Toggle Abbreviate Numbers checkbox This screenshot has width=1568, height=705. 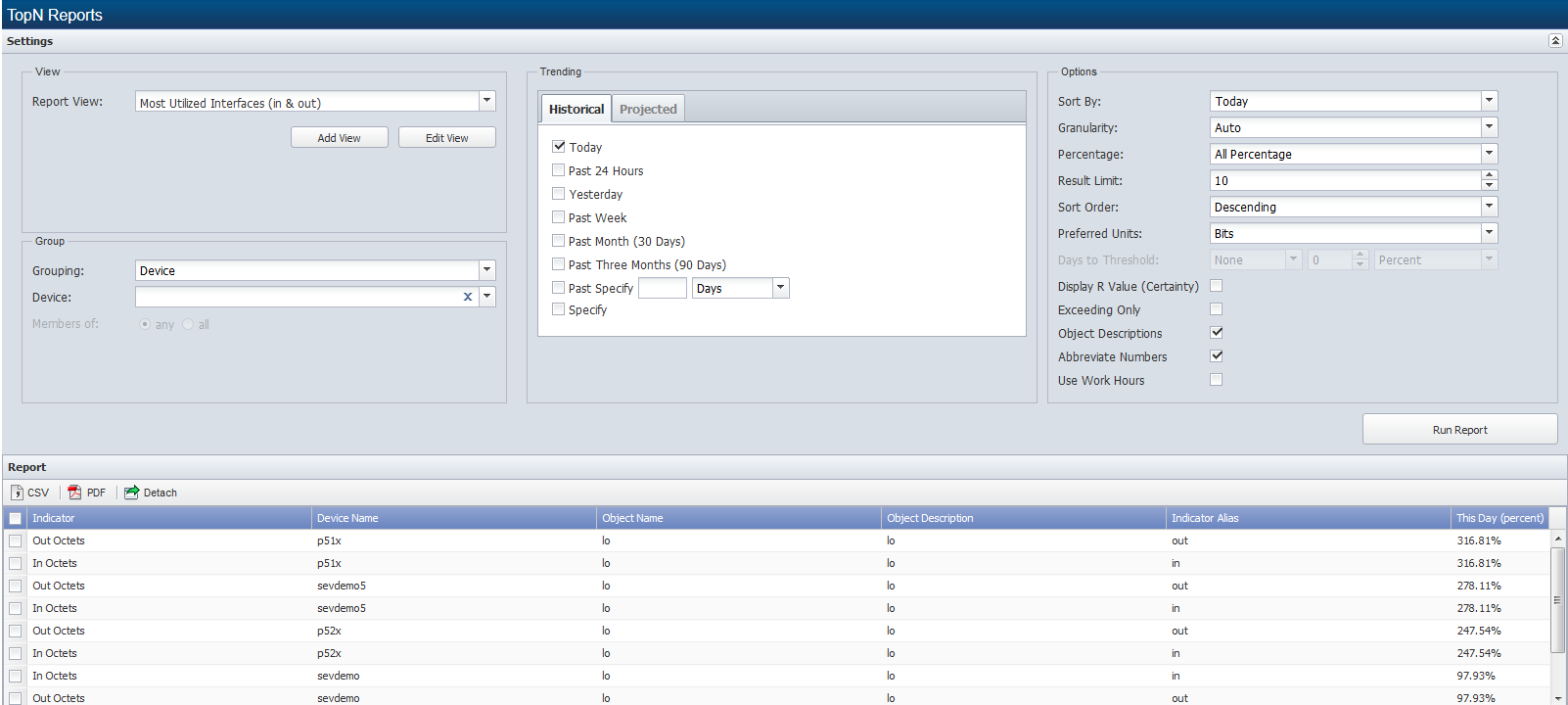1217,355
